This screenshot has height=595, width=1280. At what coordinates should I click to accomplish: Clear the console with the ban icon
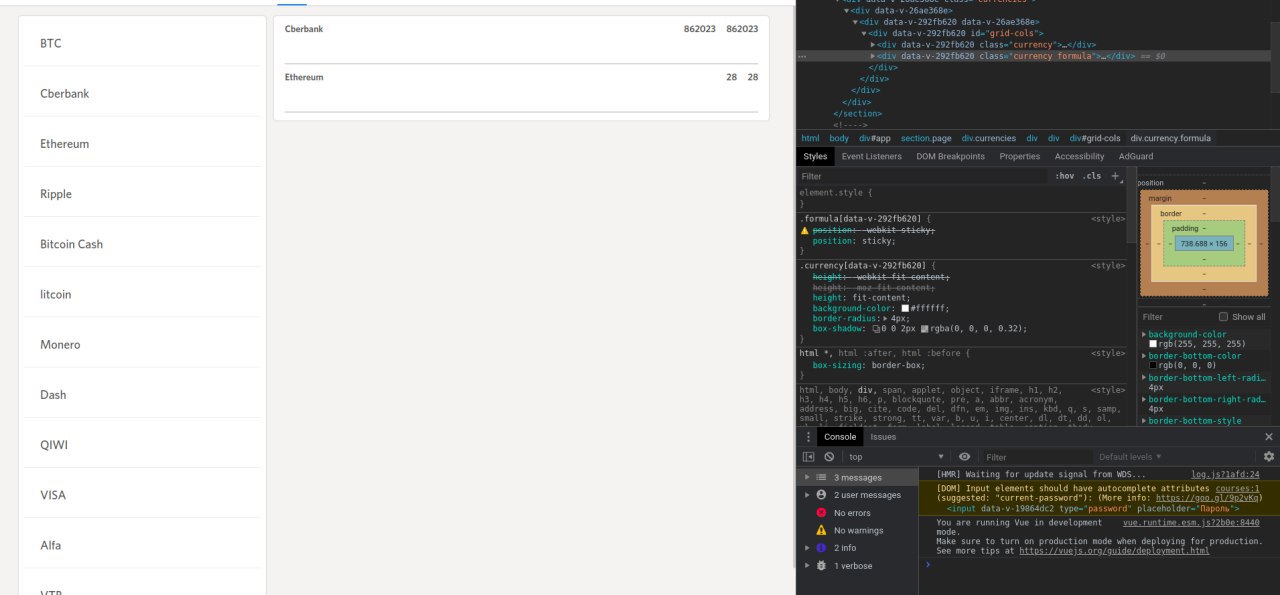click(x=829, y=457)
